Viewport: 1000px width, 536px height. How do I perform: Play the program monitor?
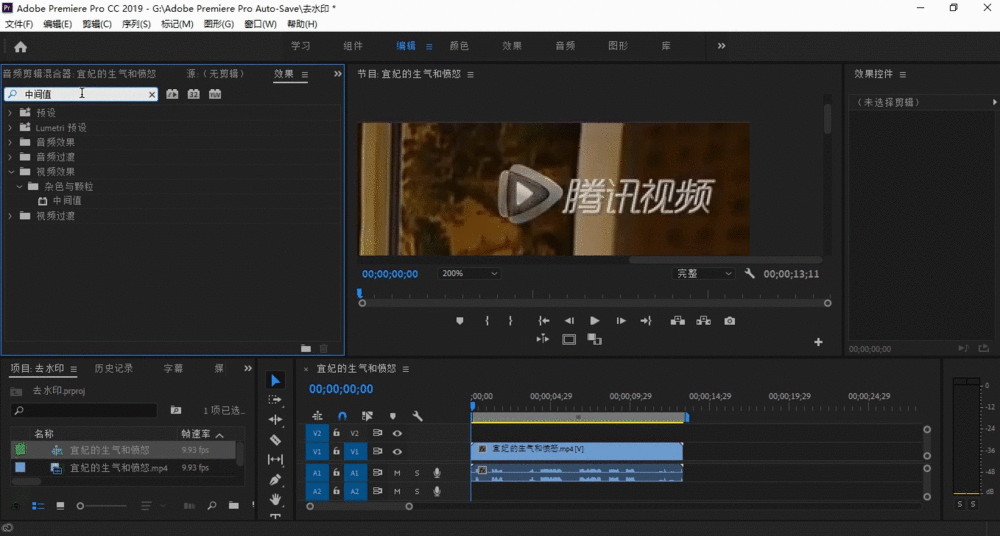coord(594,321)
